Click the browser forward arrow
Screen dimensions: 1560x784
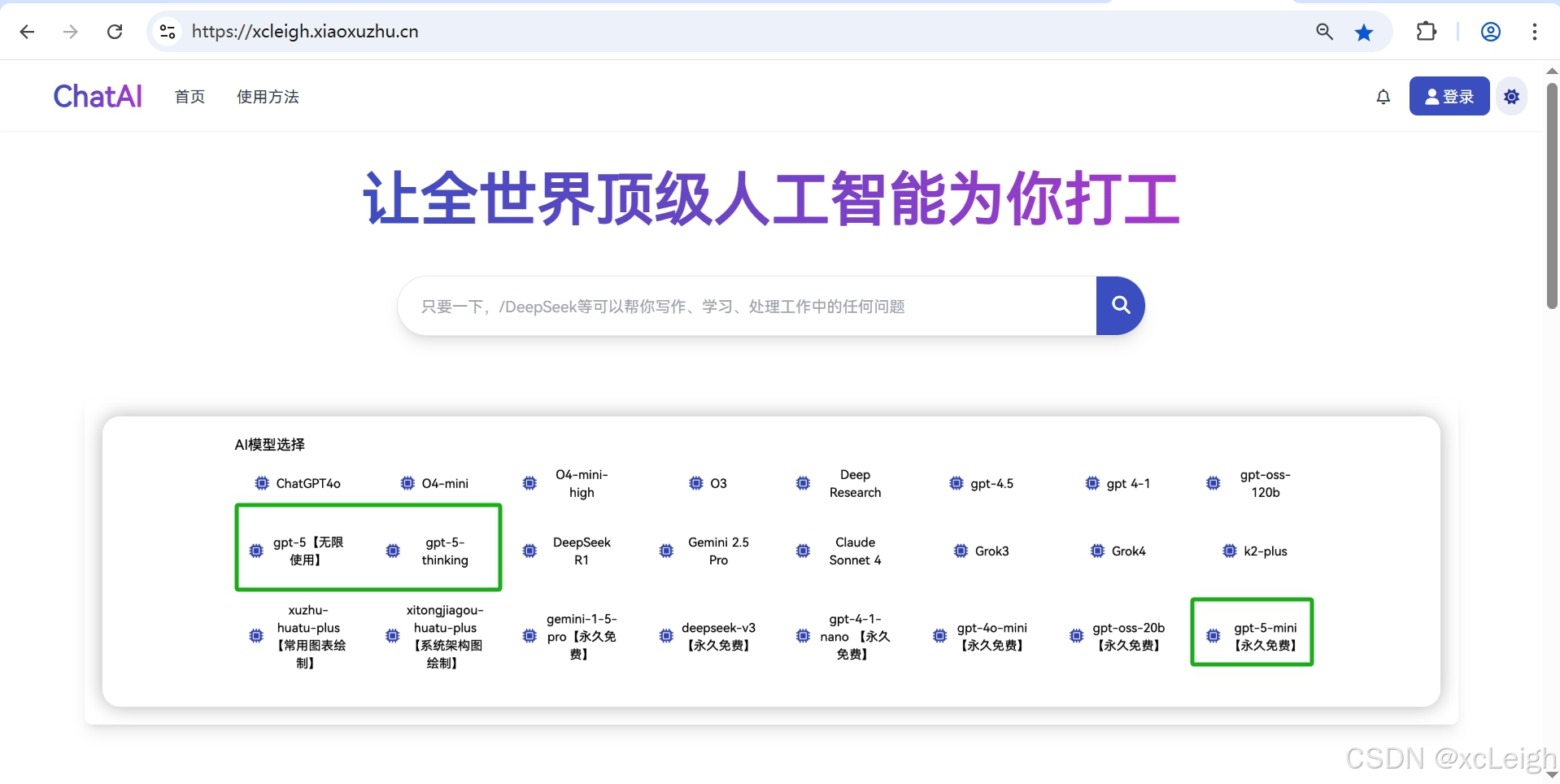coord(71,32)
